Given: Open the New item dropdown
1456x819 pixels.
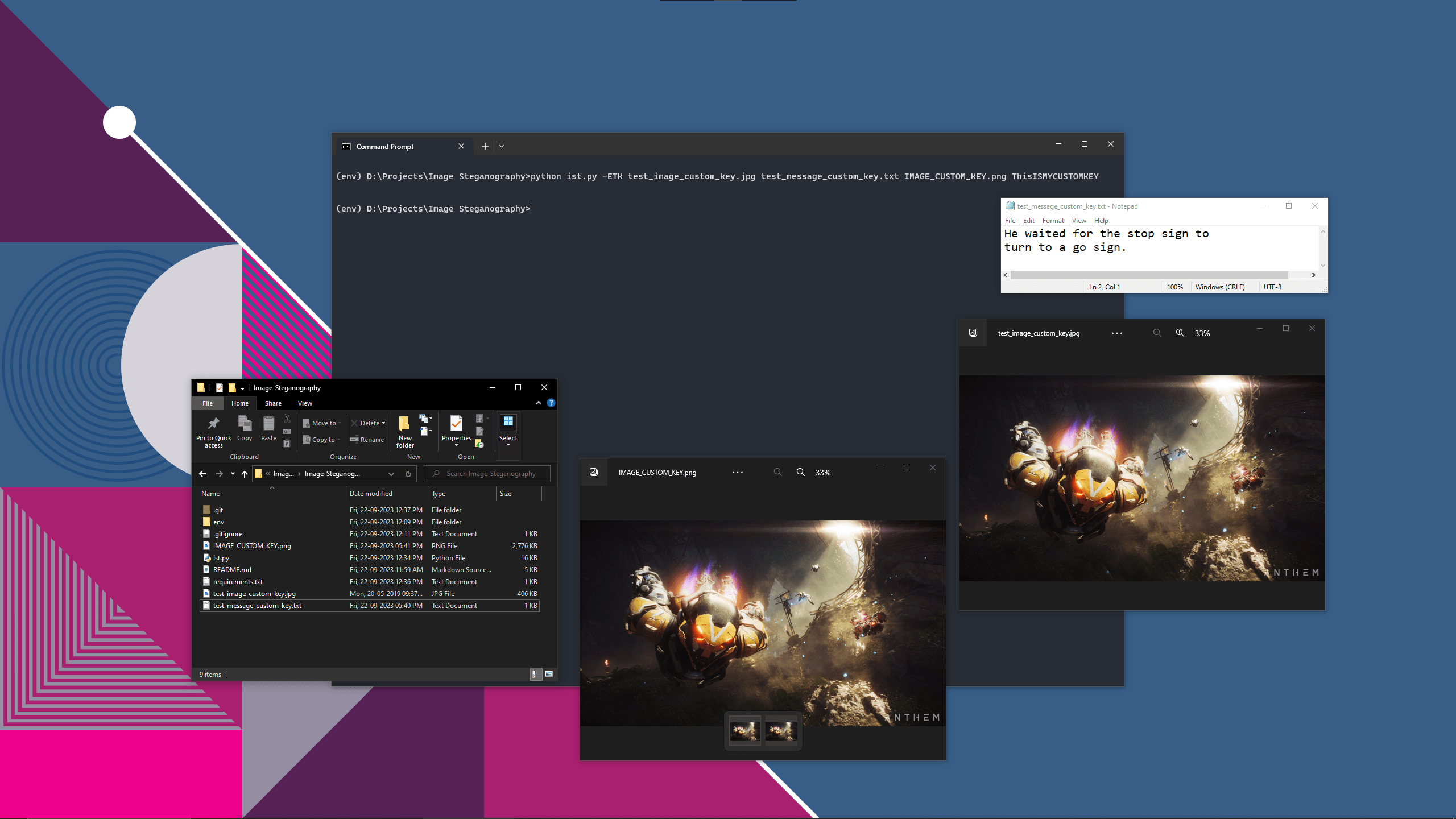Looking at the screenshot, I should 425,419.
